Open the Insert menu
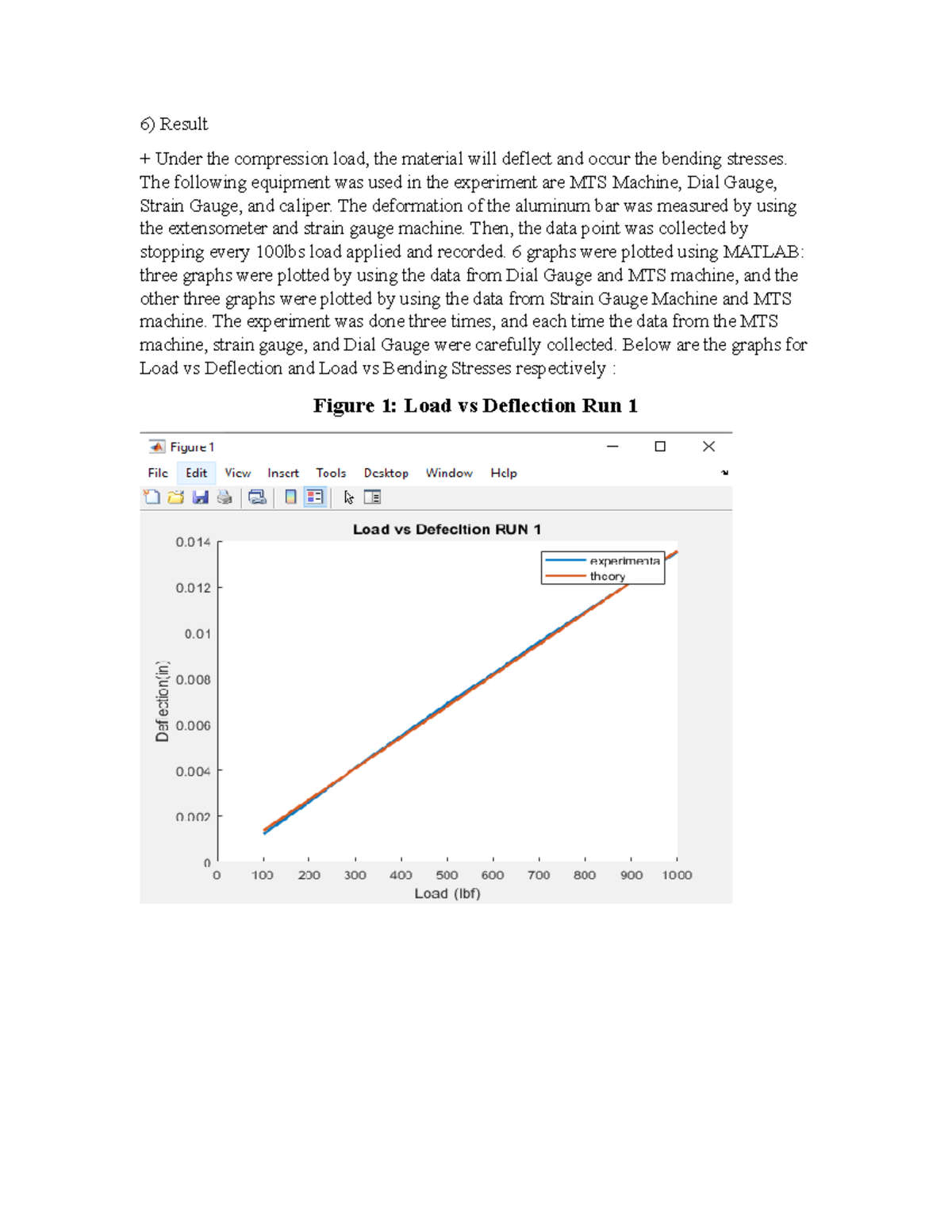 pyautogui.click(x=282, y=473)
